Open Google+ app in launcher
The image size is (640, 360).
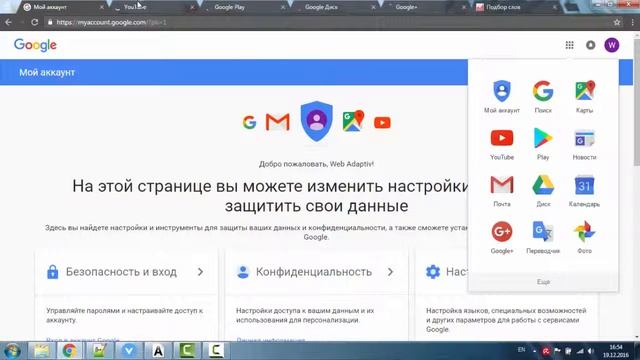(x=502, y=238)
